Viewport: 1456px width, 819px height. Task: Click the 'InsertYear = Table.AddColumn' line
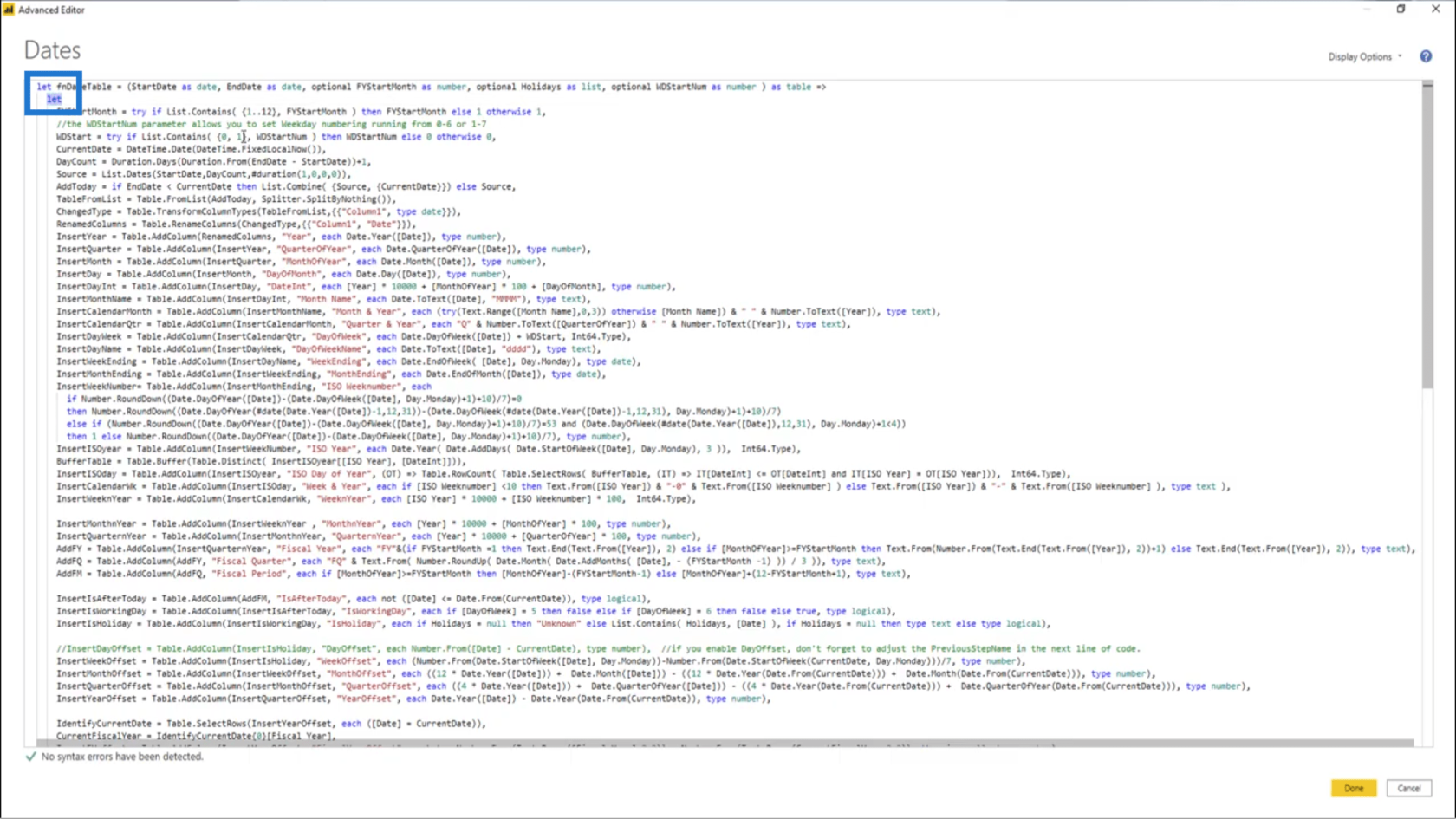pyautogui.click(x=281, y=237)
